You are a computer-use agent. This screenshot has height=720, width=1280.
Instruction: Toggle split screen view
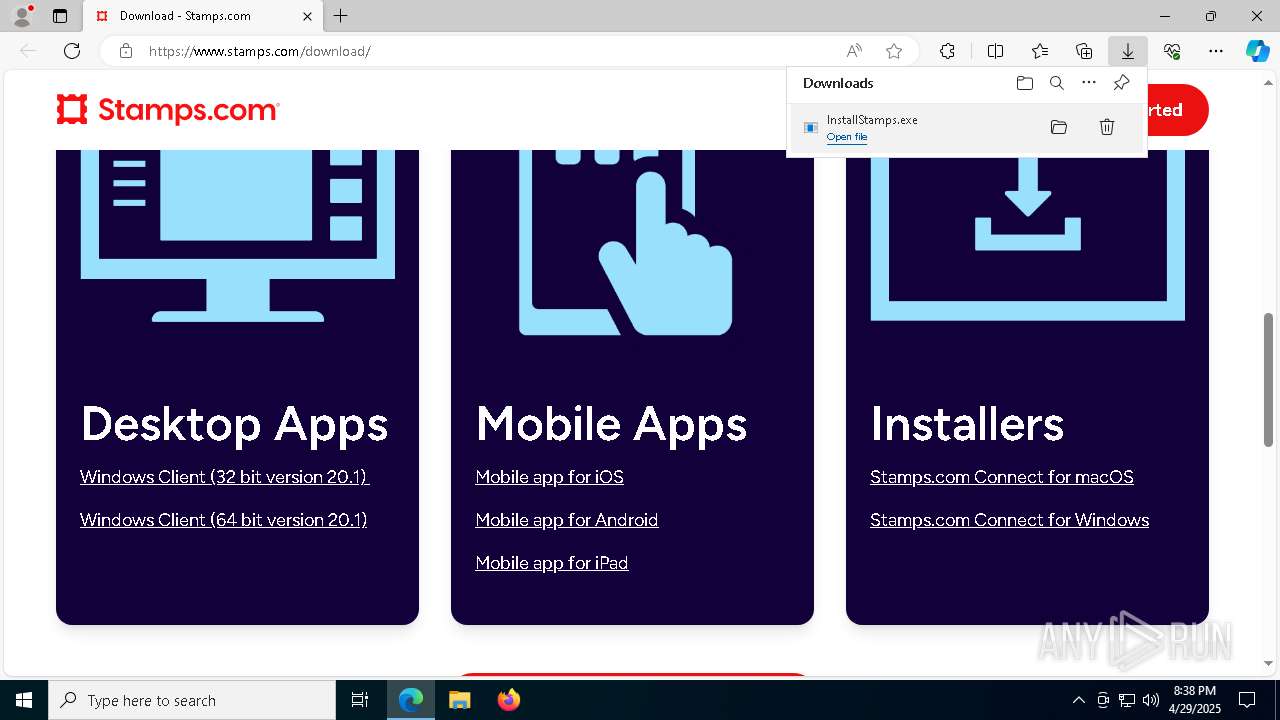[995, 51]
